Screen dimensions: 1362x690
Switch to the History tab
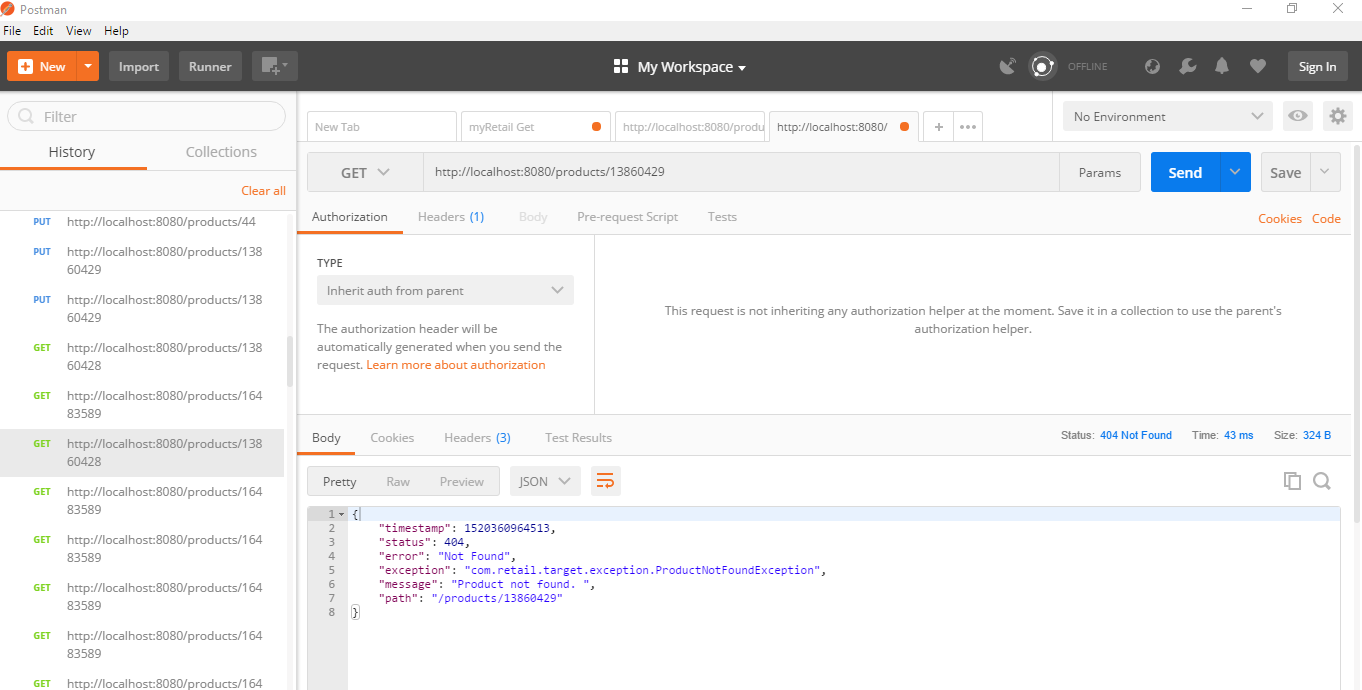(72, 152)
